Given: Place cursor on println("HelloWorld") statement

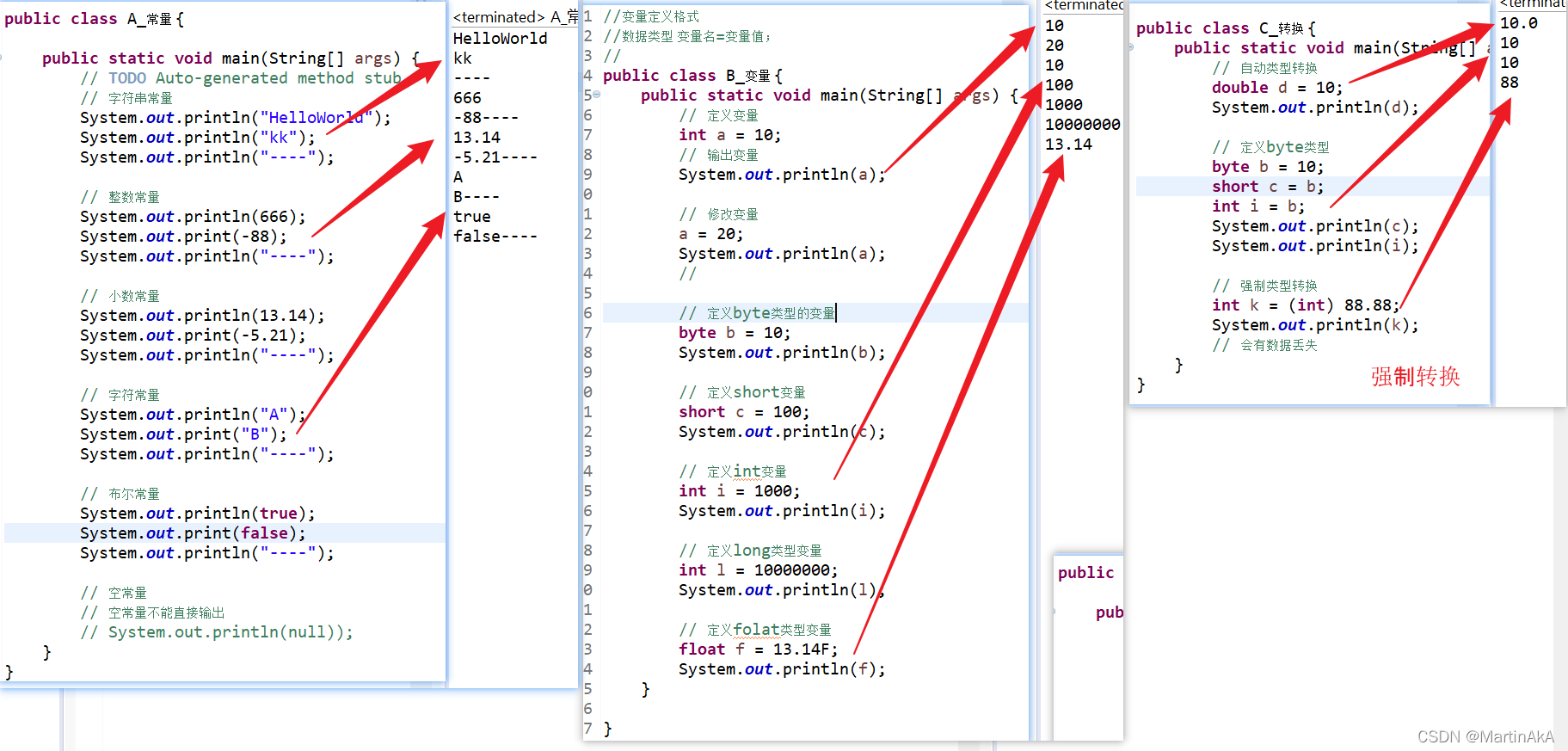Looking at the screenshot, I should tap(236, 118).
